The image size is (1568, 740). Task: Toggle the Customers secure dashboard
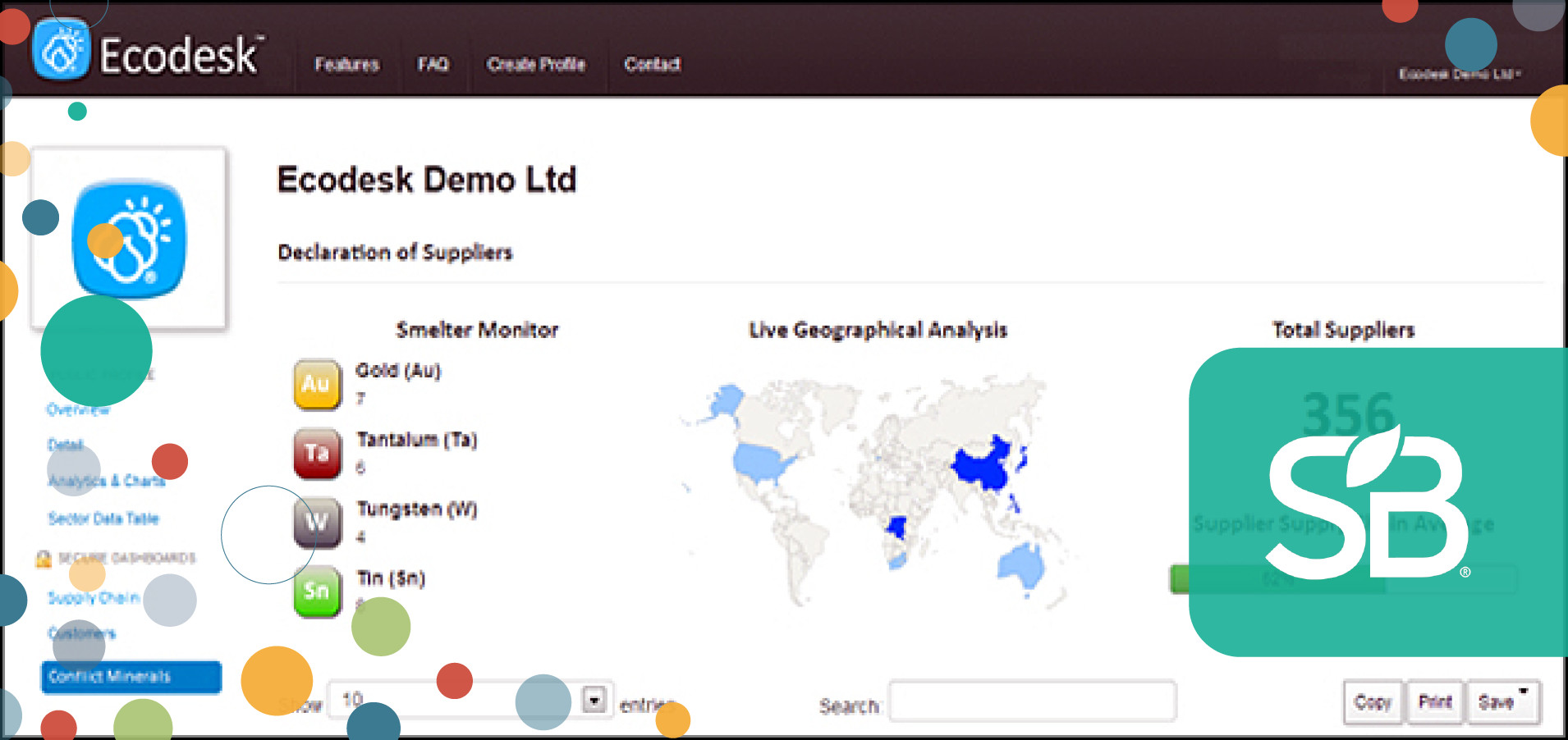click(x=82, y=633)
